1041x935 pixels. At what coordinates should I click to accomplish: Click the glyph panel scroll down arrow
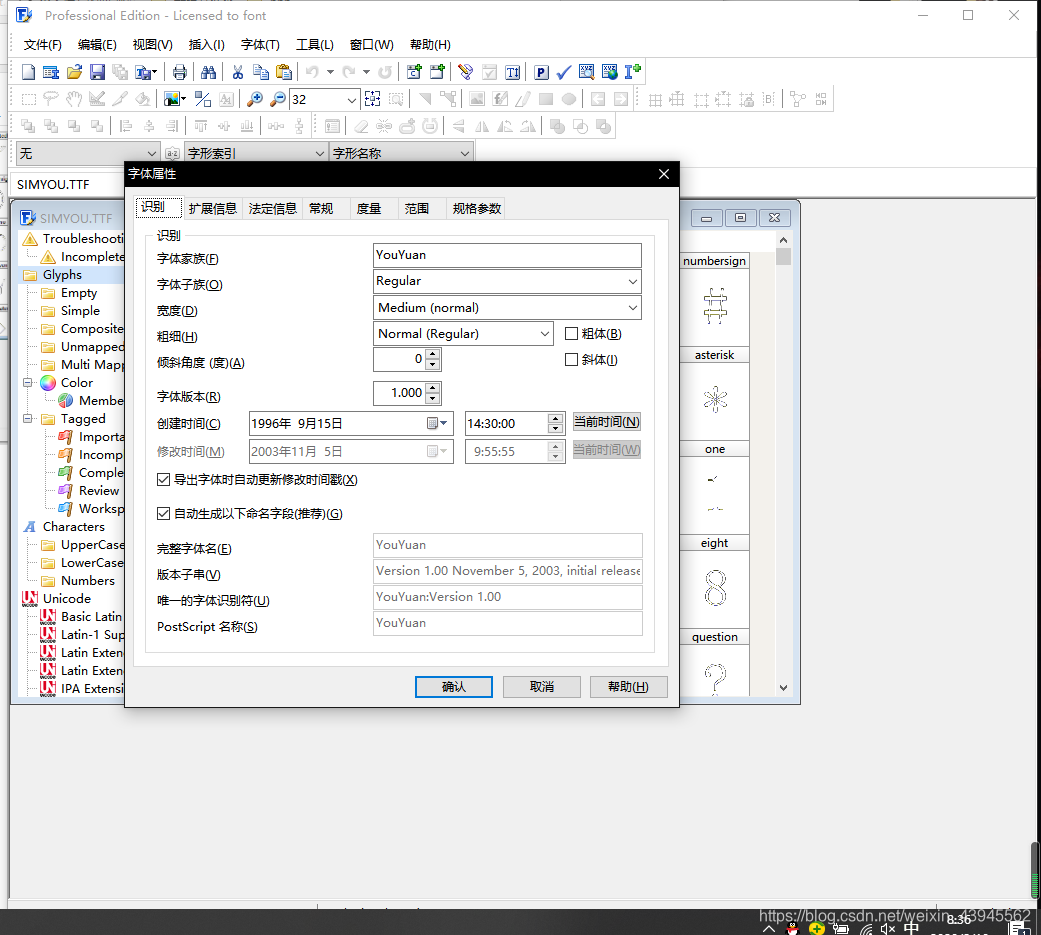point(783,688)
